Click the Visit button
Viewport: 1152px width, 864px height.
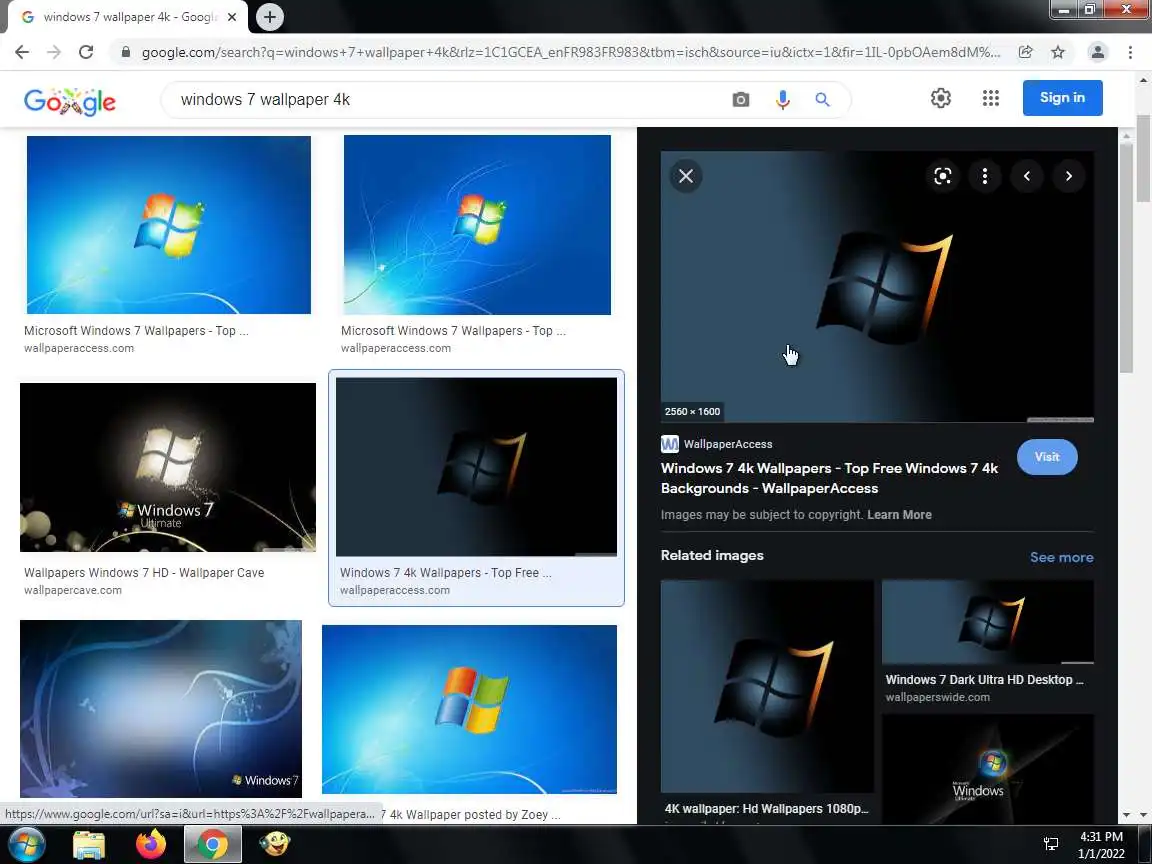tap(1047, 457)
